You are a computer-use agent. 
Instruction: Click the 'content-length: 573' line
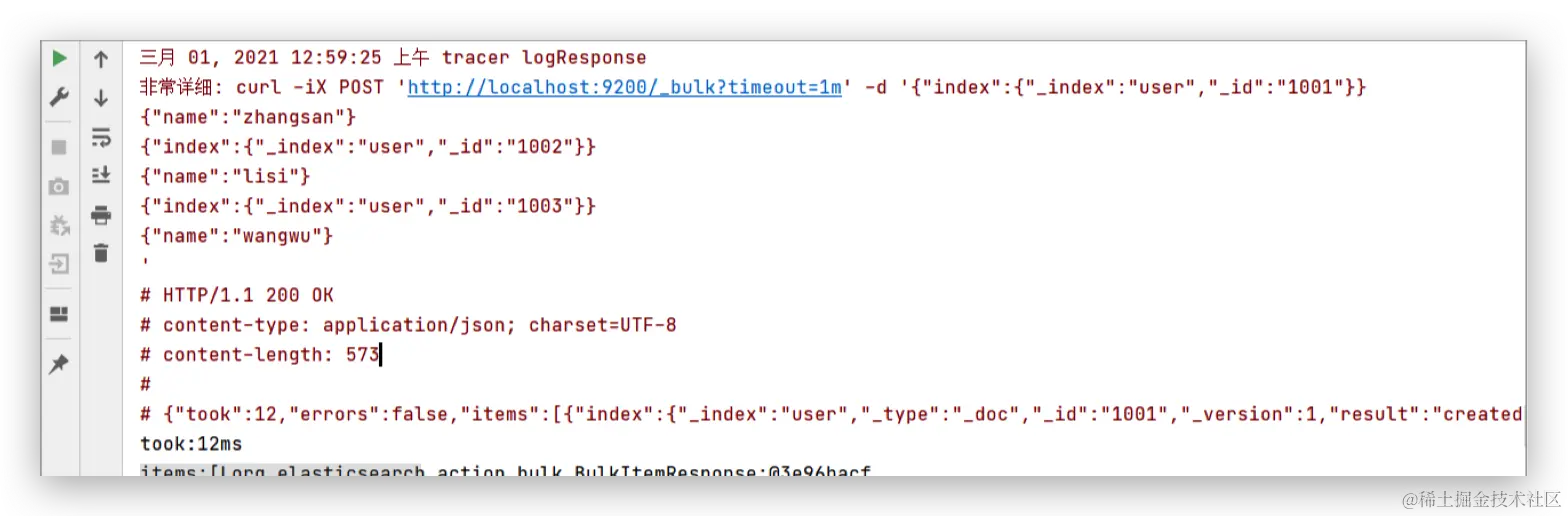[260, 354]
